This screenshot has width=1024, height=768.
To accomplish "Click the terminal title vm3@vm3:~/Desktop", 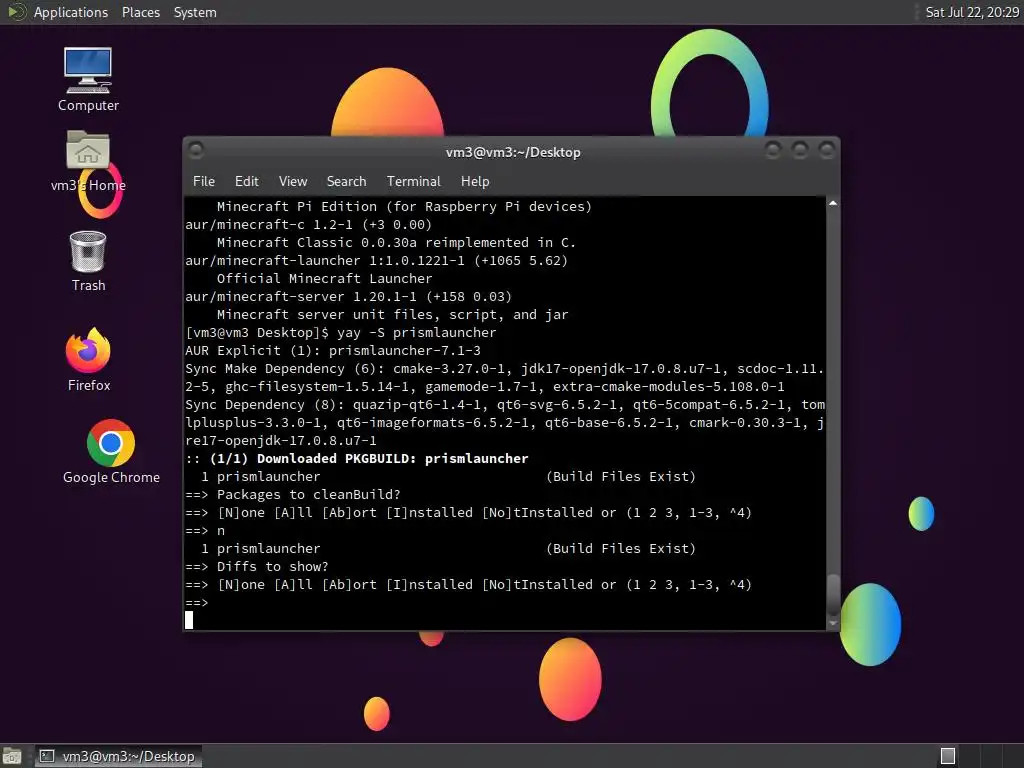I will [x=513, y=152].
